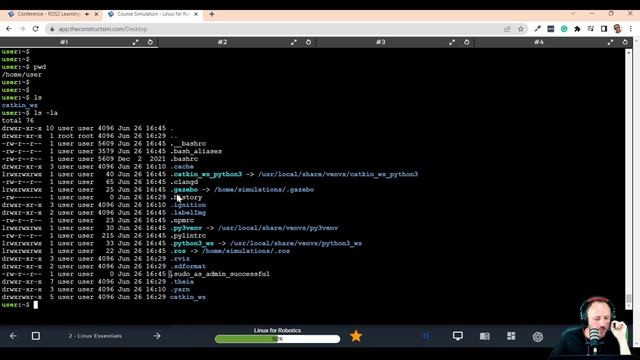Close the Course Simulation browser tab
Image resolution: width=640 pixels, height=360 pixels.
pyautogui.click(x=196, y=14)
